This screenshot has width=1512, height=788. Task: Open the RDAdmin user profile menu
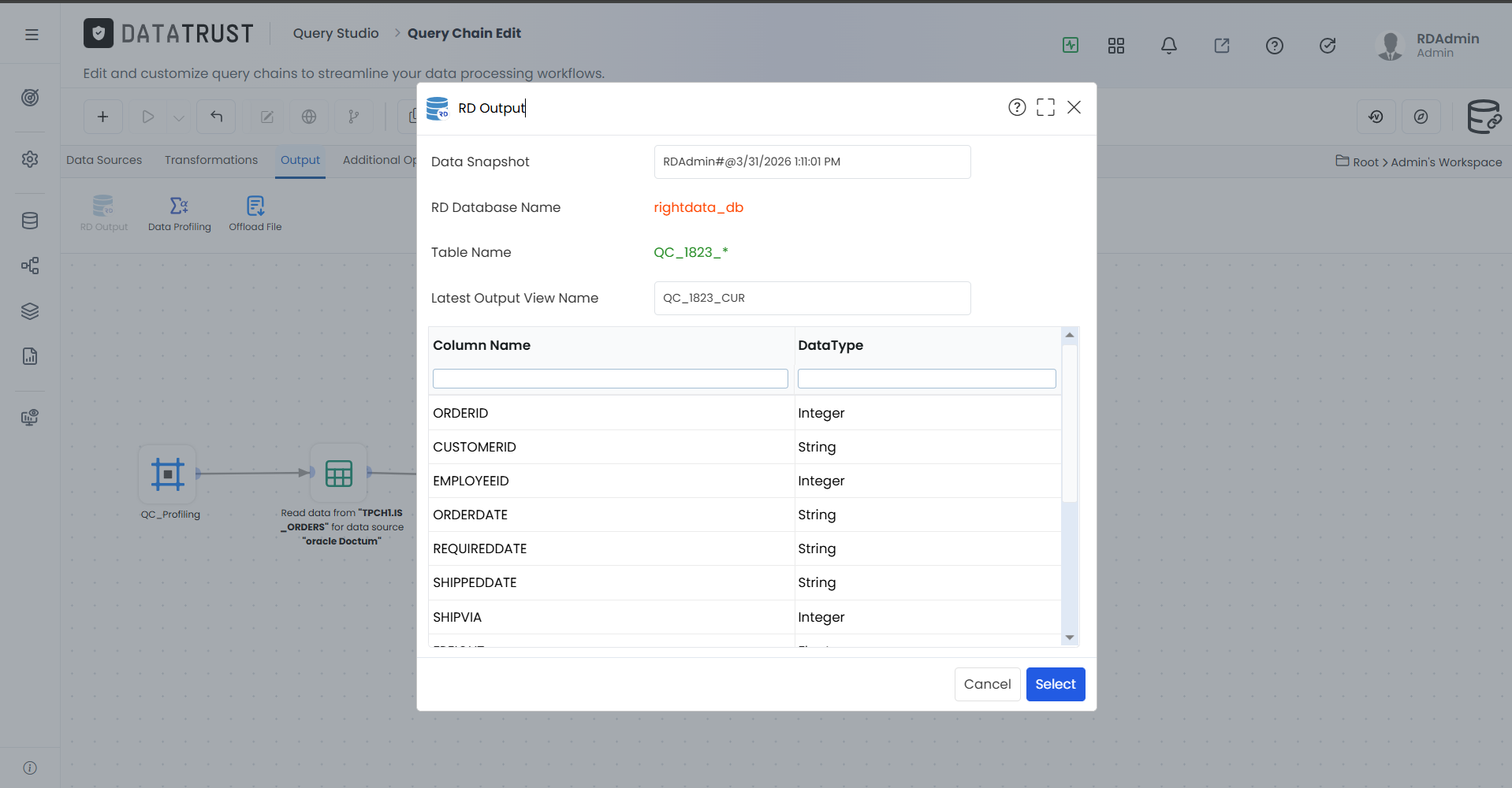[x=1428, y=45]
